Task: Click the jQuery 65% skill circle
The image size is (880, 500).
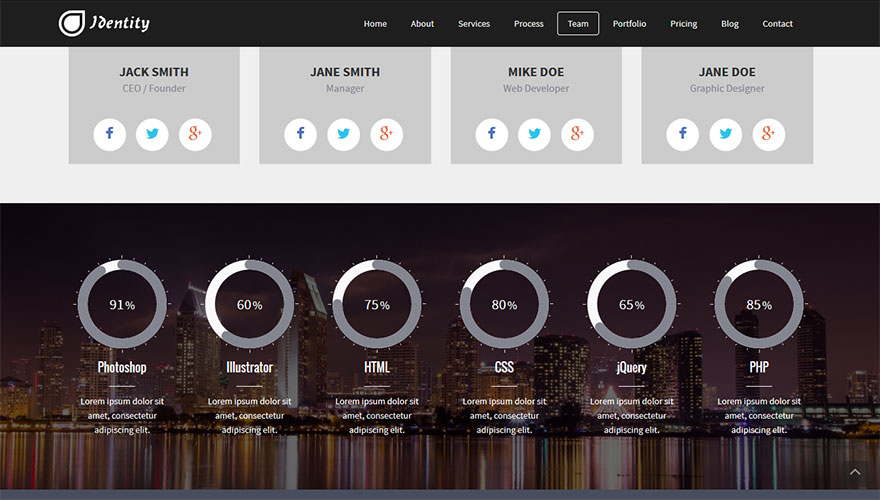Action: tap(631, 304)
